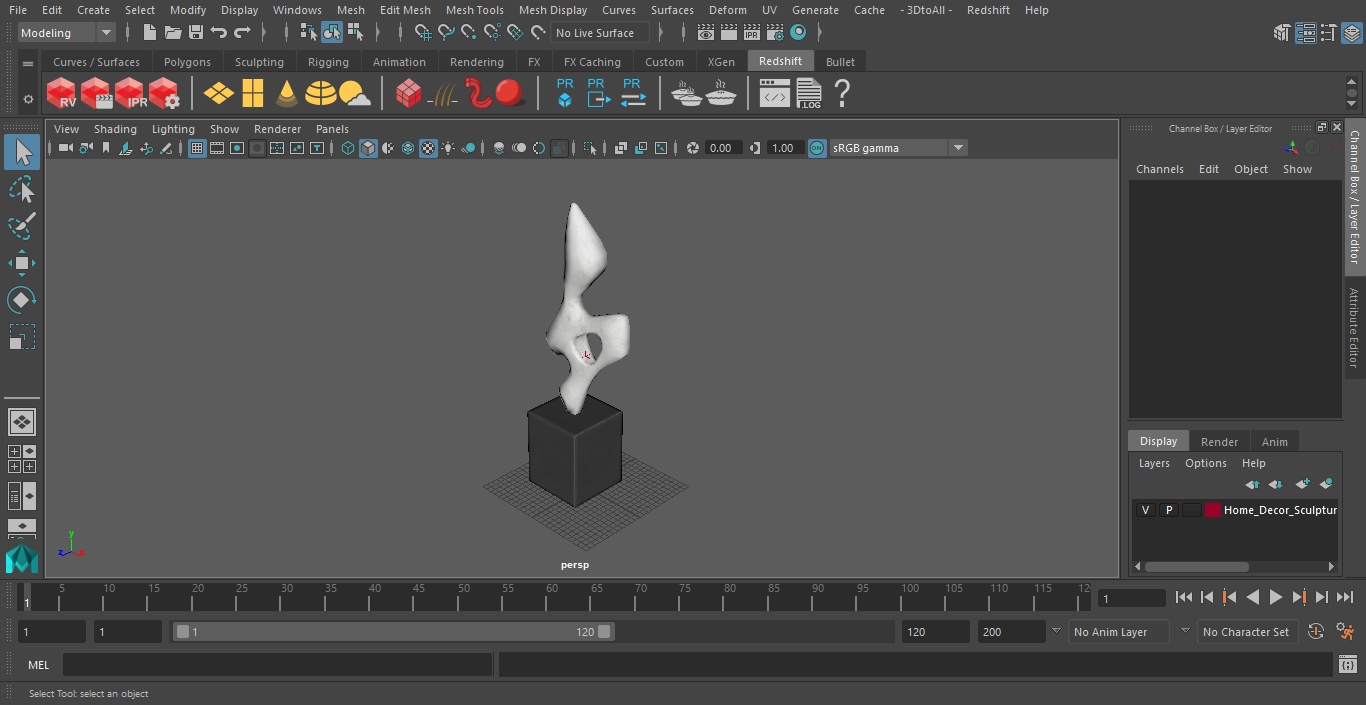1366x705 pixels.
Task: Play animation forwards
Action: (1276, 597)
